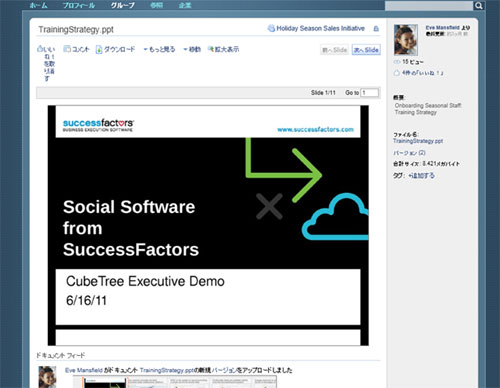Open Holiday Season Sales Initiative group link
500x388 pixels.
[320, 28]
